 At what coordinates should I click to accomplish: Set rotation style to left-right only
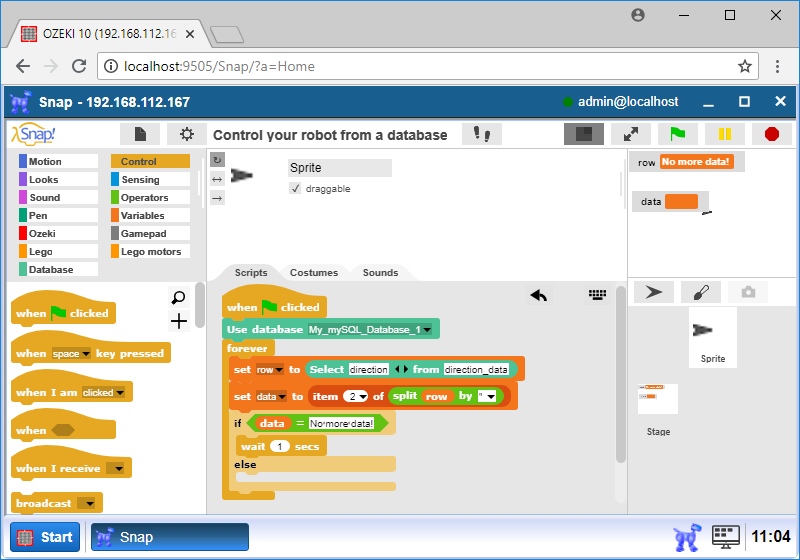tap(217, 179)
